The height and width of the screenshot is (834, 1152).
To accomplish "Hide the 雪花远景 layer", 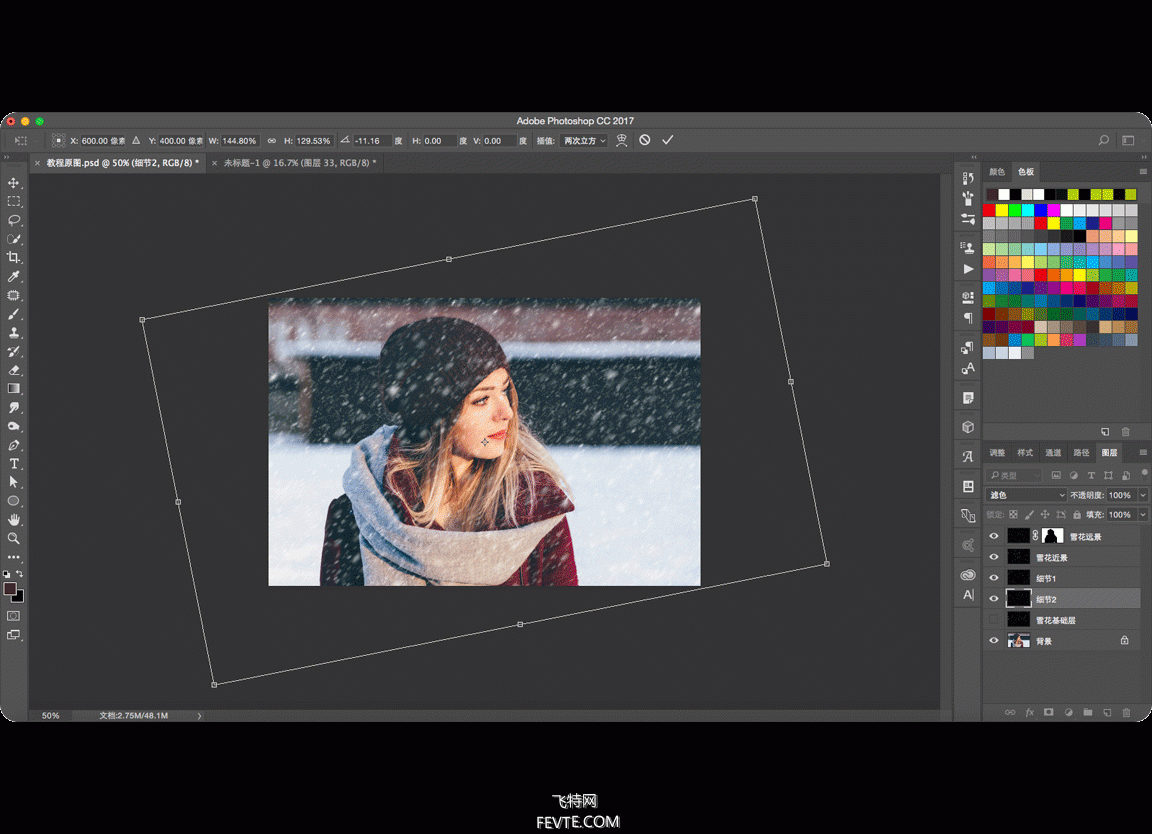I will (x=994, y=536).
